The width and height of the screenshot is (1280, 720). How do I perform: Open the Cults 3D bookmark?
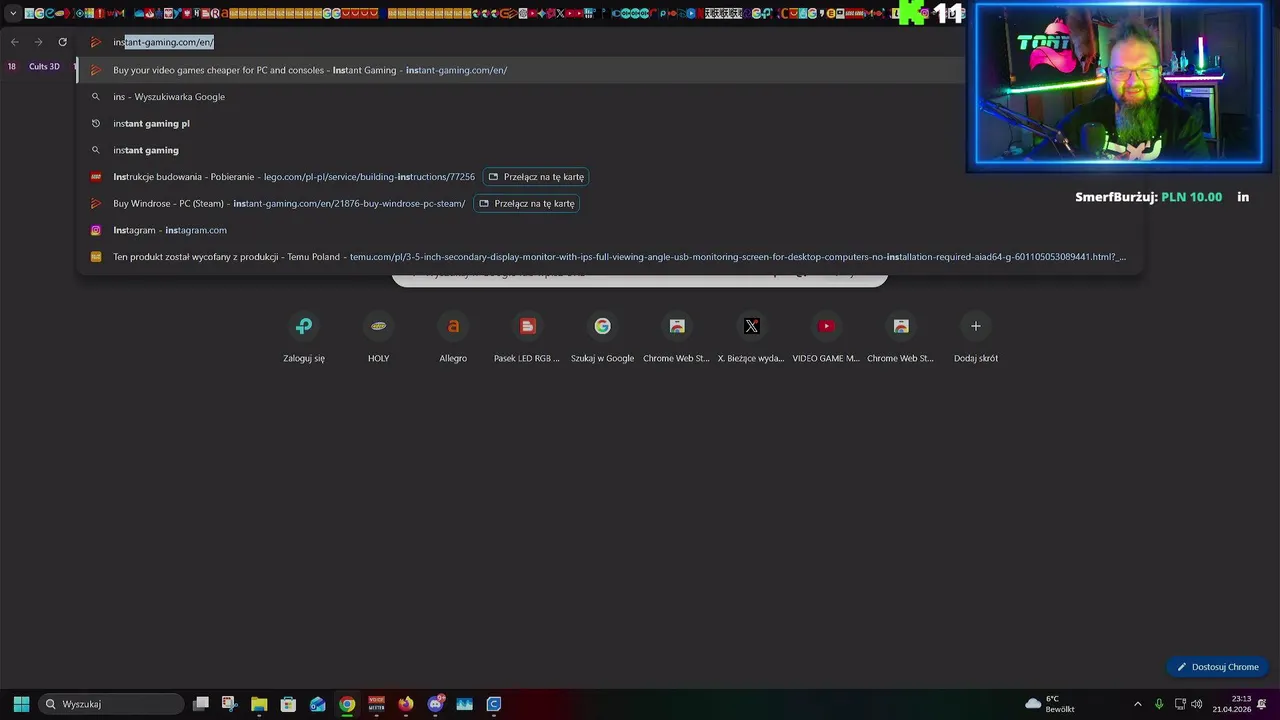(44, 66)
